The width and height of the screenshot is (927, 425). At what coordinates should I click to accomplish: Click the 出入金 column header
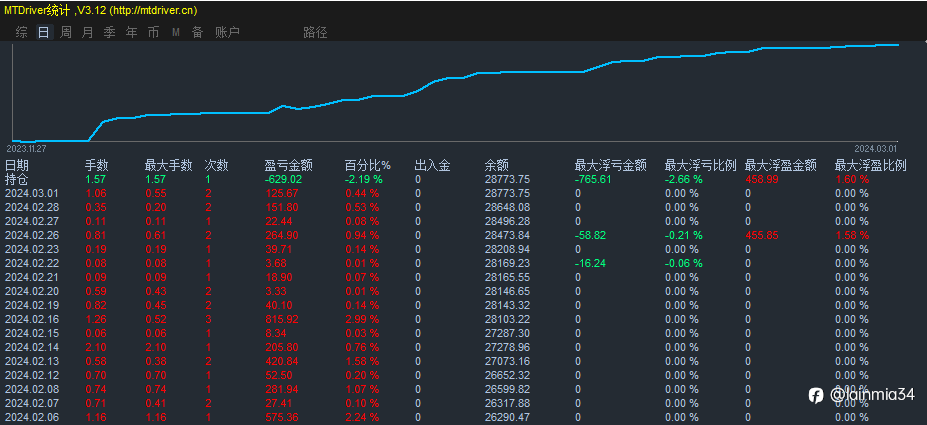click(x=432, y=166)
